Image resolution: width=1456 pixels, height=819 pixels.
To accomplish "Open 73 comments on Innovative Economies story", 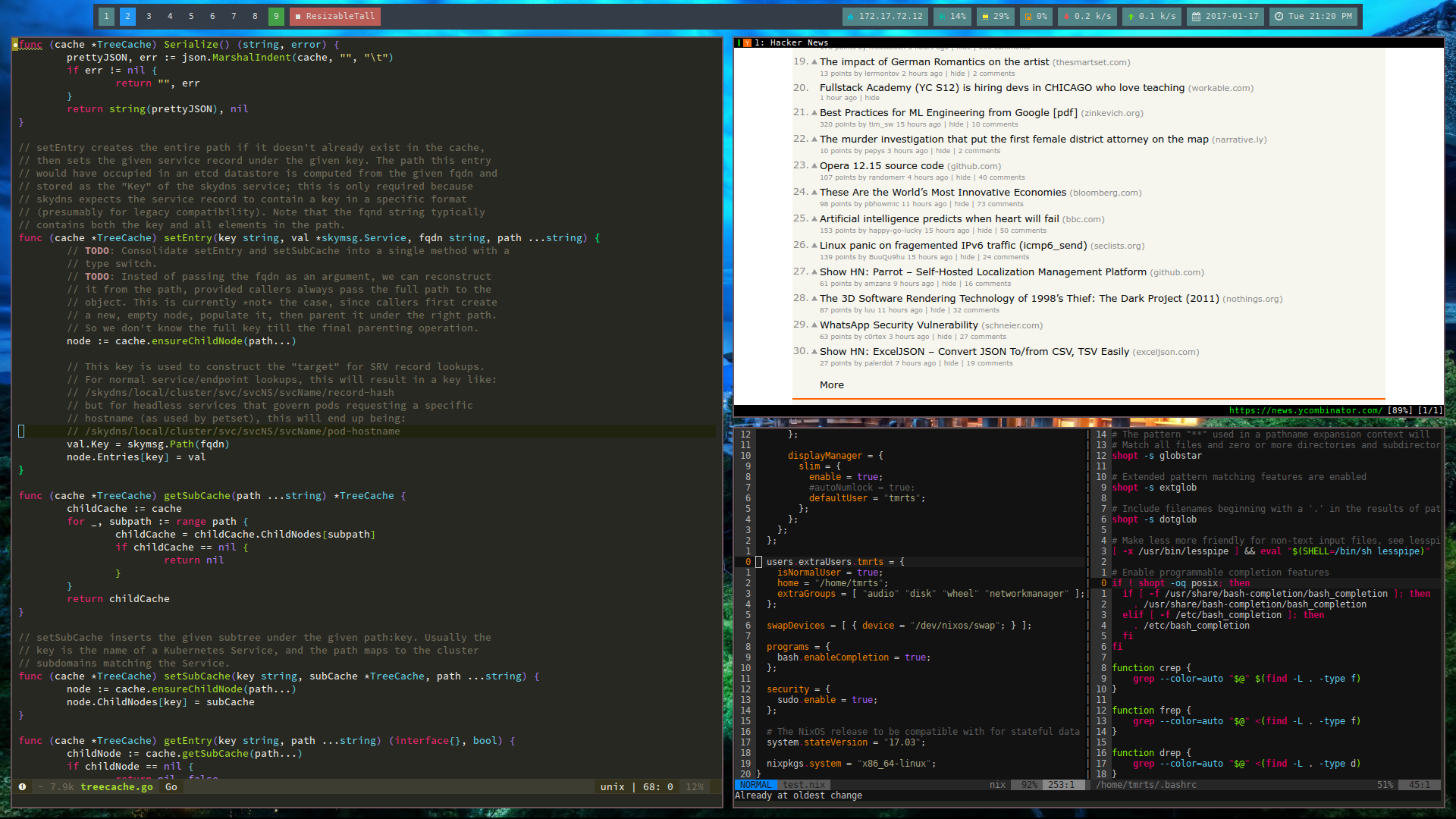I will pyautogui.click(x=999, y=204).
